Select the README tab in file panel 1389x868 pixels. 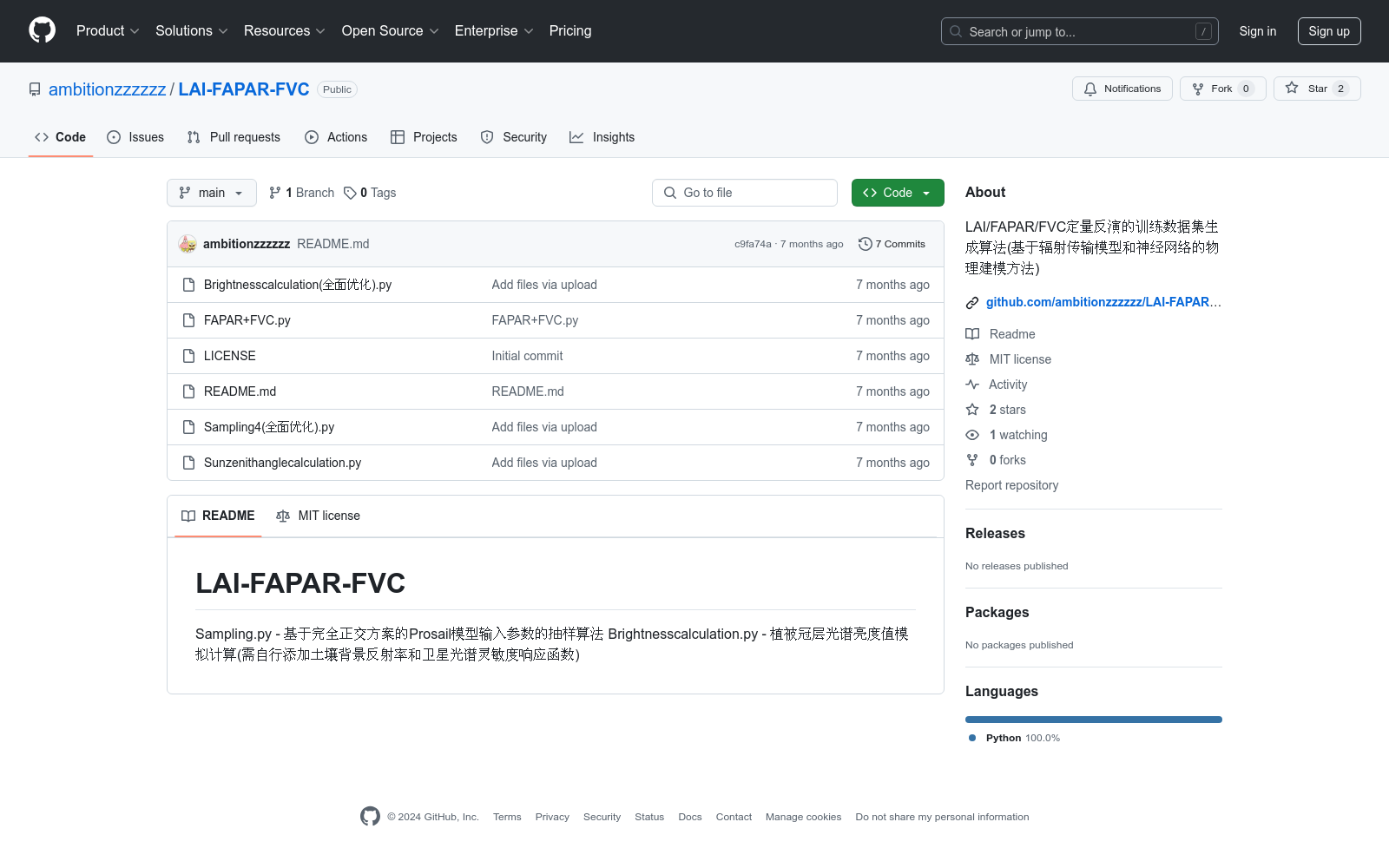click(218, 516)
